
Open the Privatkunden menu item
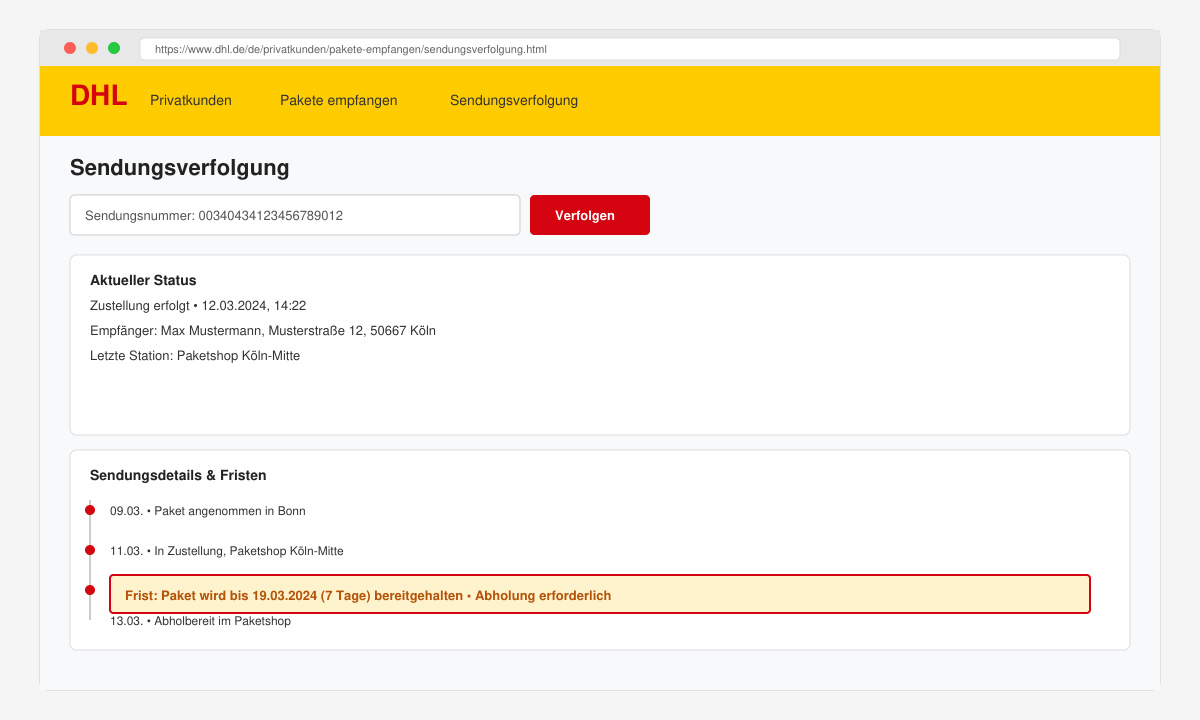[x=191, y=100]
